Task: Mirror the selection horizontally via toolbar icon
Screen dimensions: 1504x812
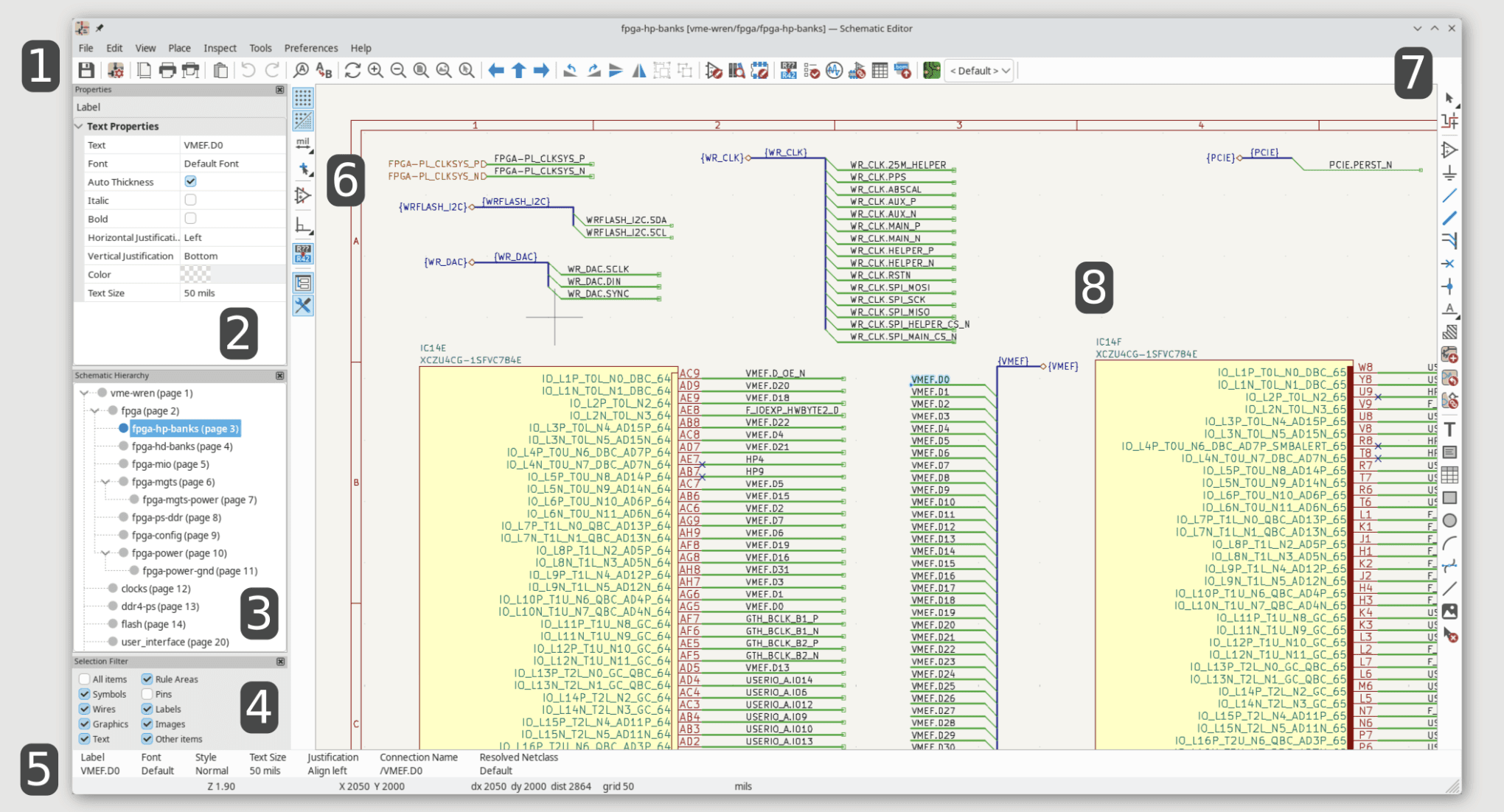Action: coord(639,71)
